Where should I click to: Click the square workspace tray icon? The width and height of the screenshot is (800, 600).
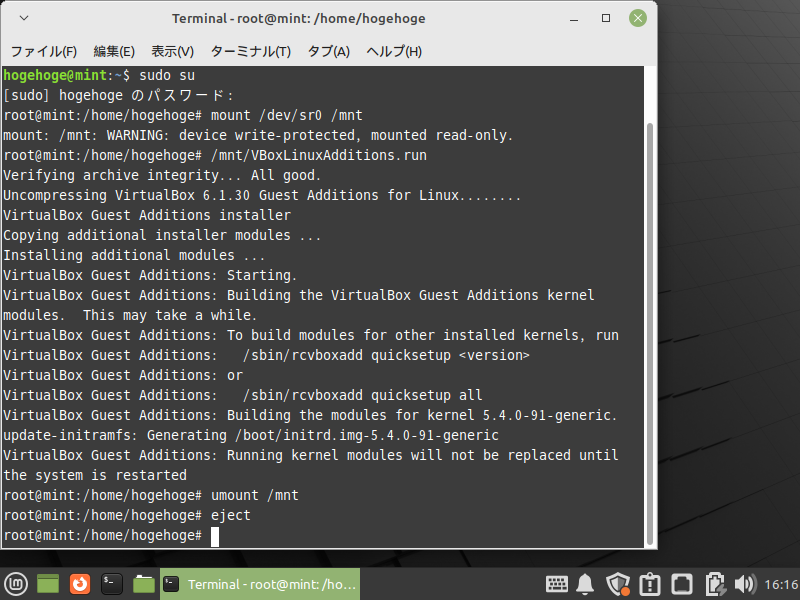682,584
